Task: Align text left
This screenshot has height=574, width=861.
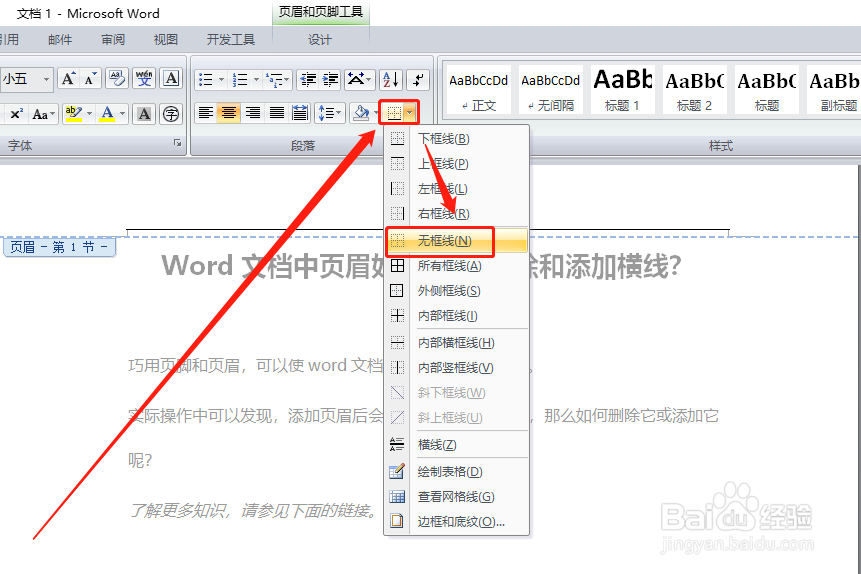Action: 206,114
